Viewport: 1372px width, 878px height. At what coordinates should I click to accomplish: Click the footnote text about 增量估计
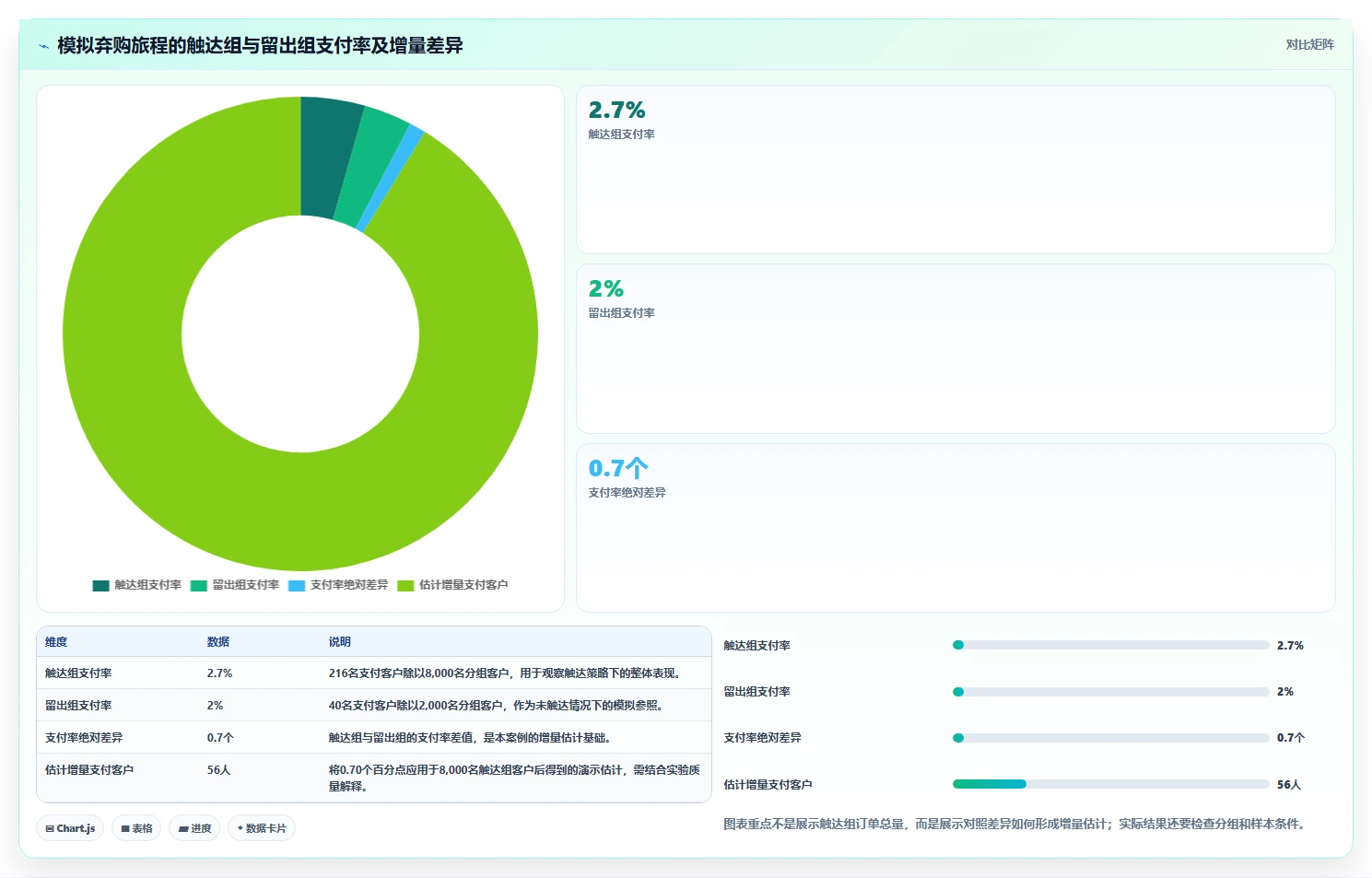click(x=1015, y=825)
